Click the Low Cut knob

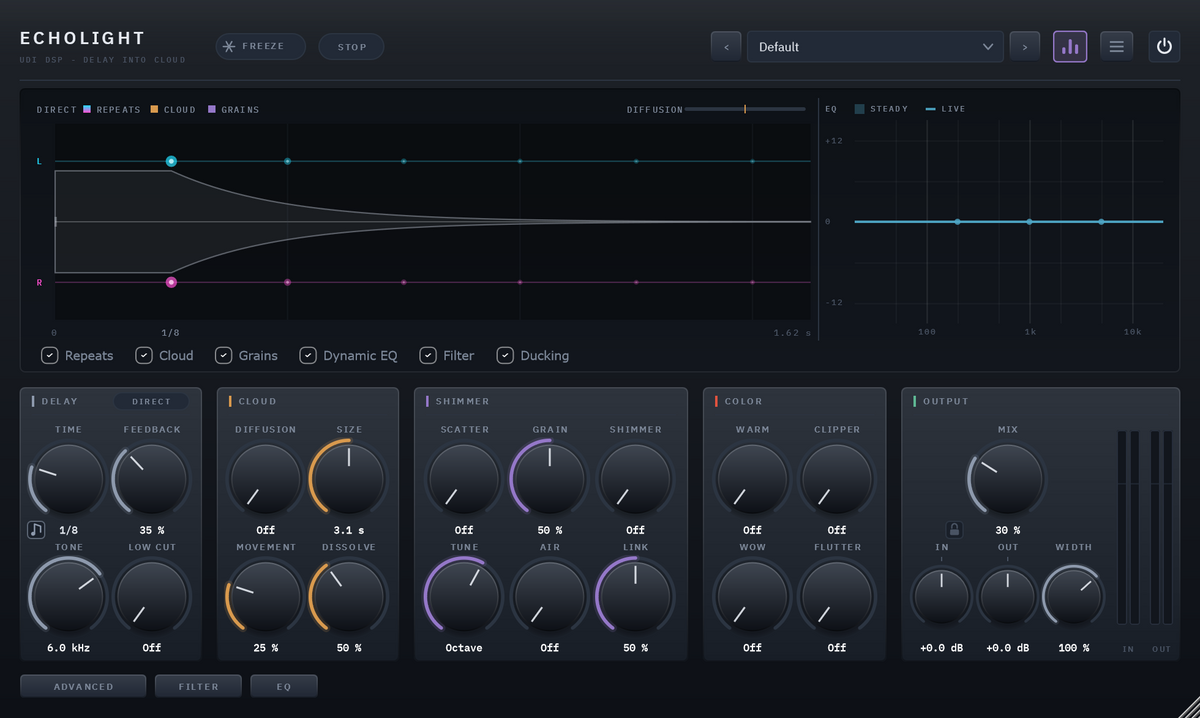[152, 597]
